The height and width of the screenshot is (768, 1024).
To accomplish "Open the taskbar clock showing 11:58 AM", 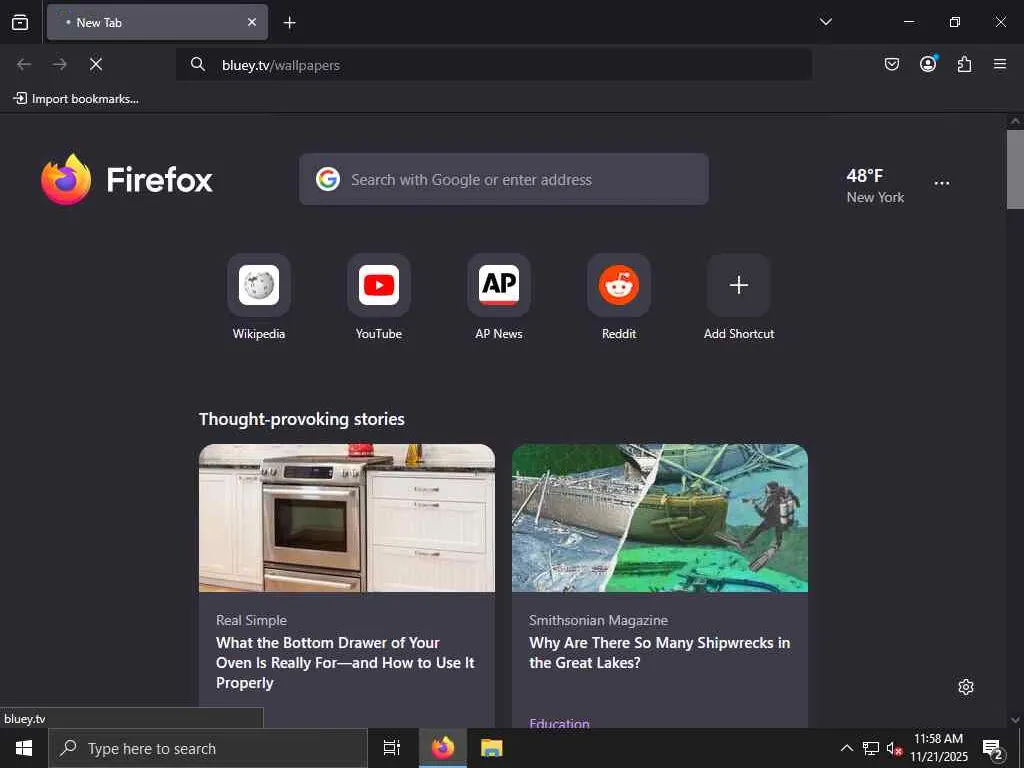I will 938,748.
